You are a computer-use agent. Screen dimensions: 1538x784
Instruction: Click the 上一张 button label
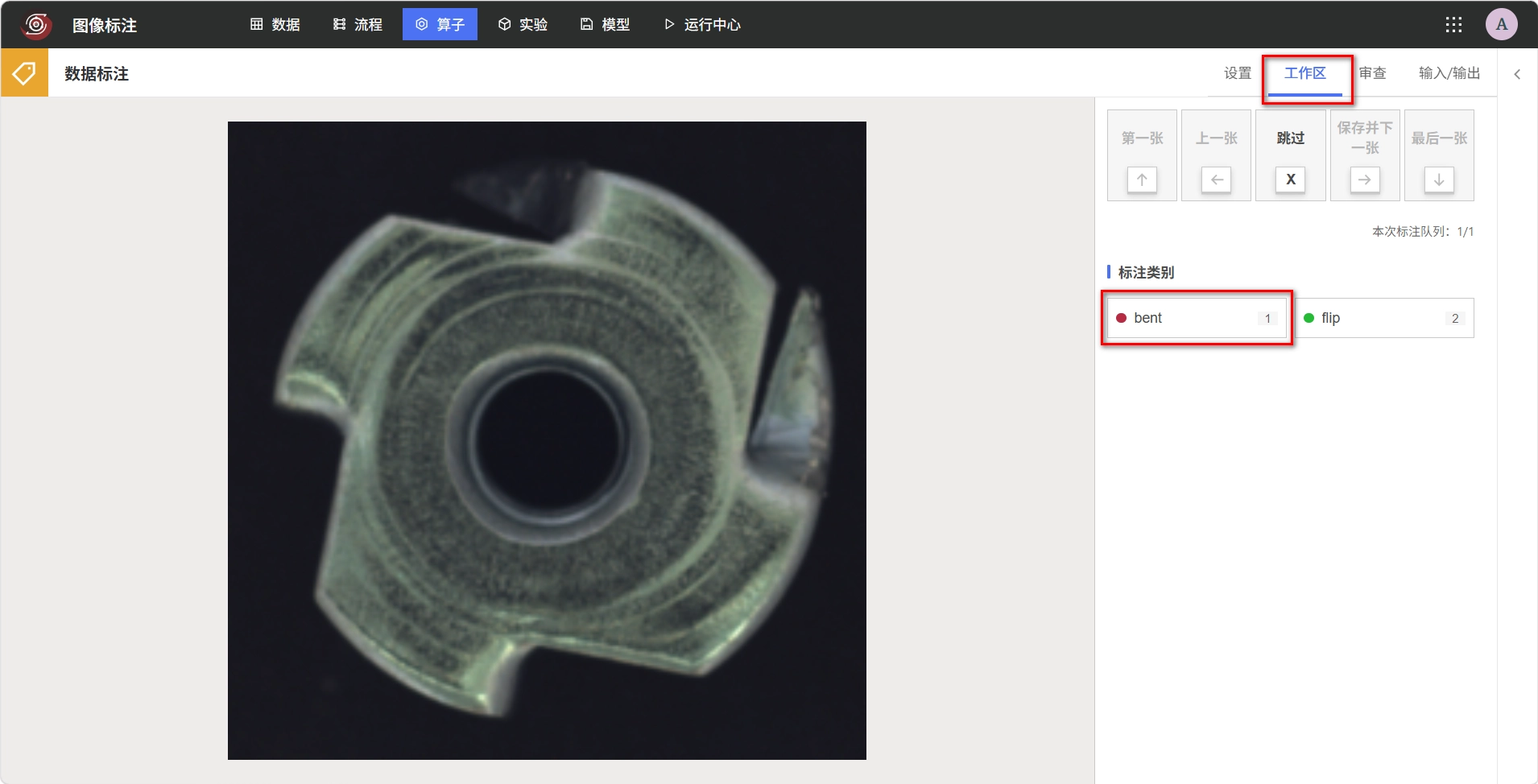click(1217, 138)
